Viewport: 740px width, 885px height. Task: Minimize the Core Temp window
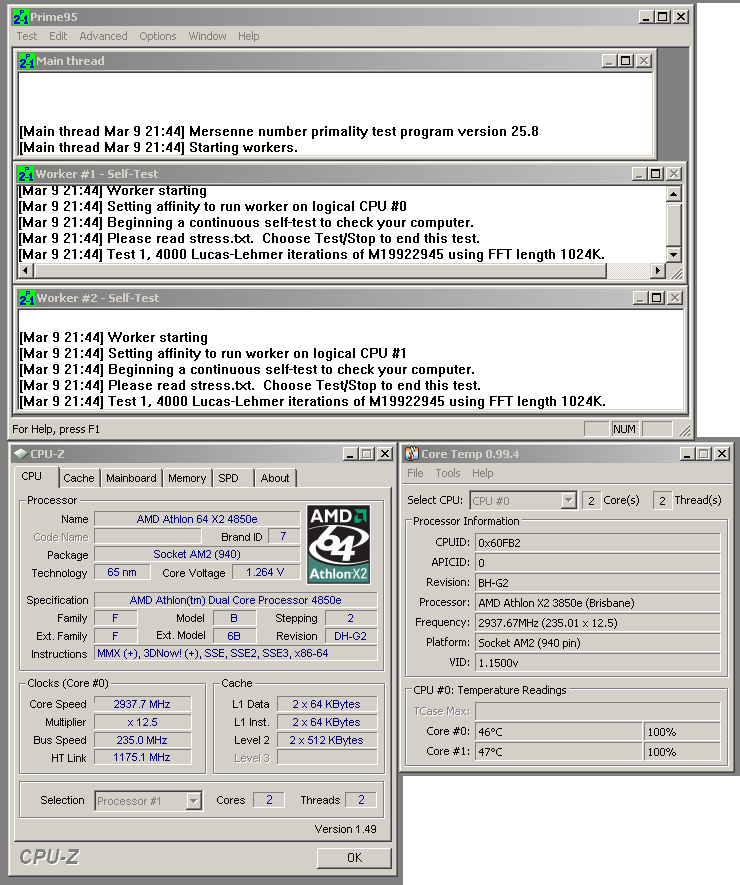click(x=687, y=454)
